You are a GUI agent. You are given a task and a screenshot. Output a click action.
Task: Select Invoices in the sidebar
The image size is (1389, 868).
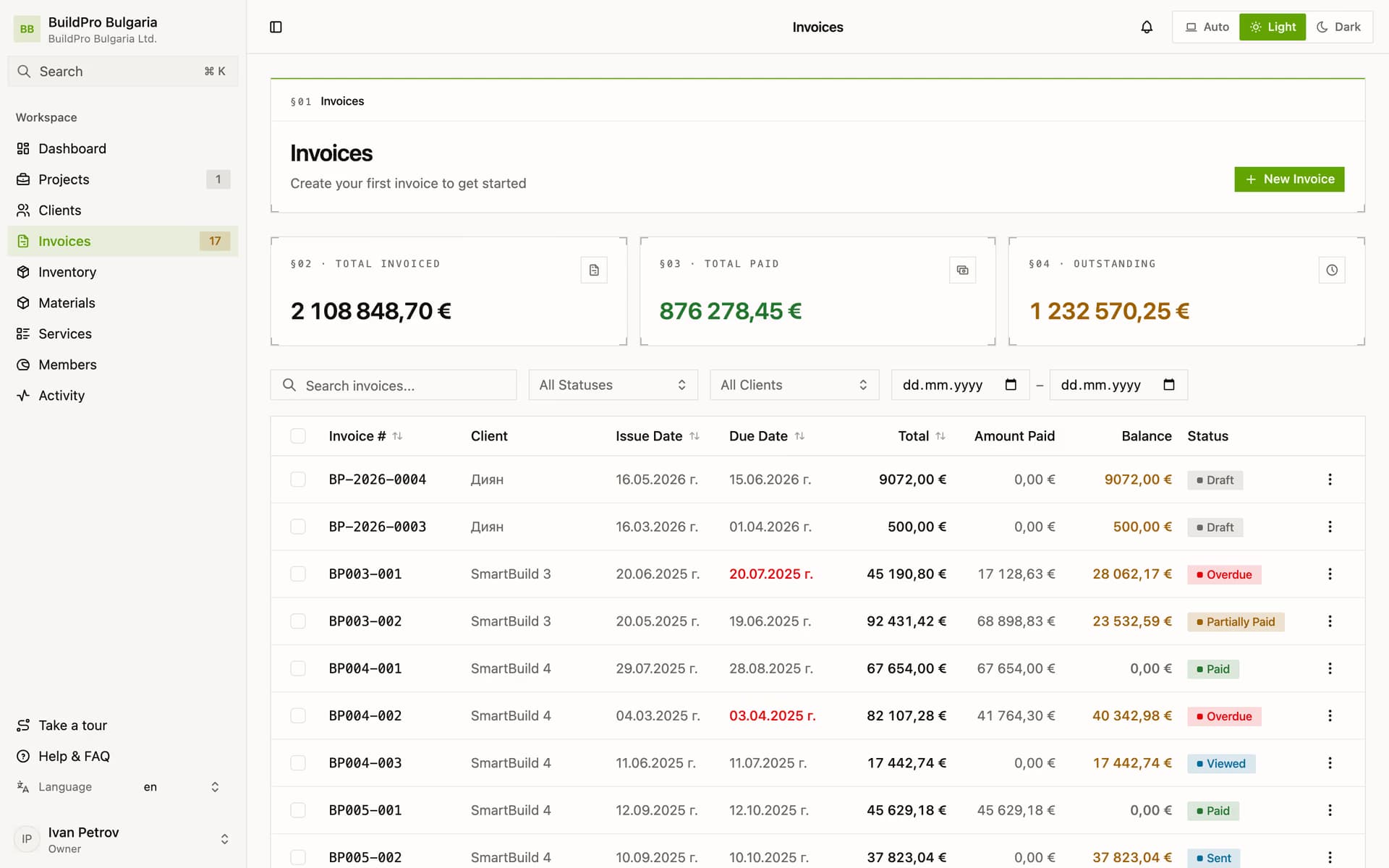[x=123, y=241]
